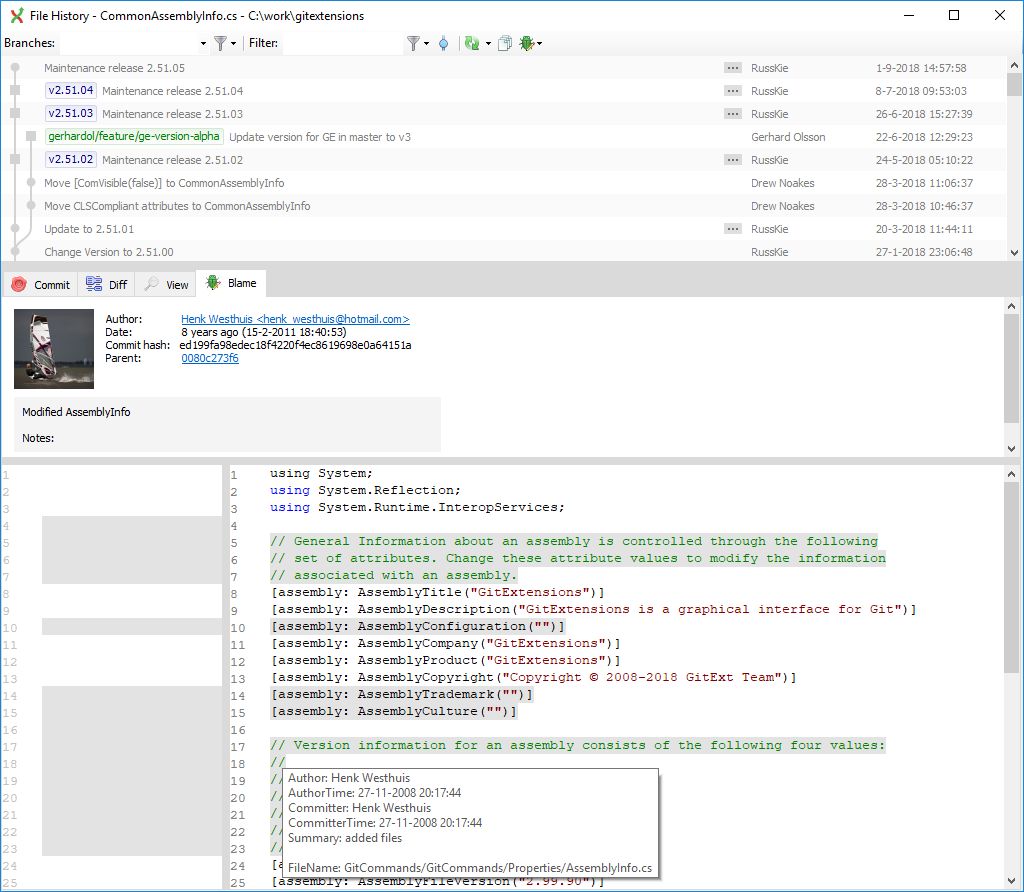Select the gerhardol/feature/ge-version-alpha branch label
1024x892 pixels.
pos(134,136)
